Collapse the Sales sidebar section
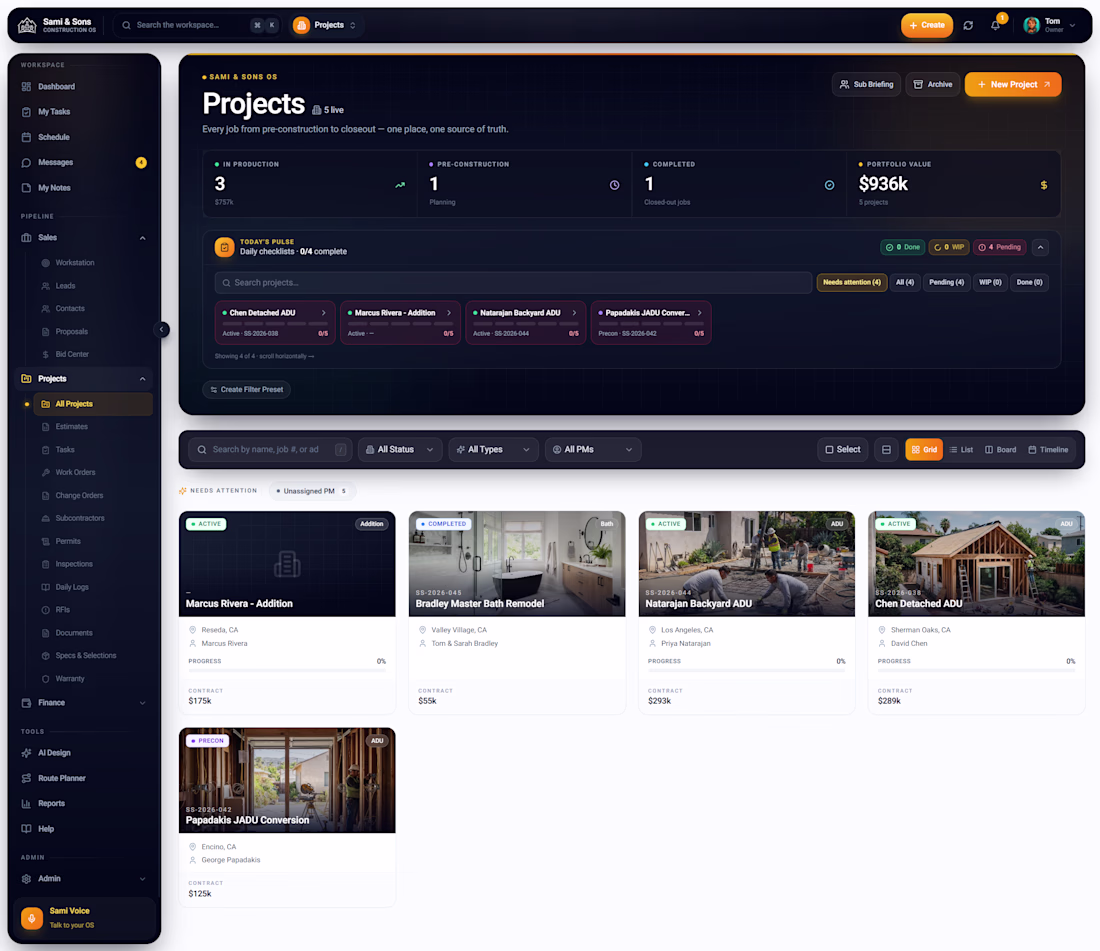Screen dimensions: 1100x951 (x=142, y=238)
